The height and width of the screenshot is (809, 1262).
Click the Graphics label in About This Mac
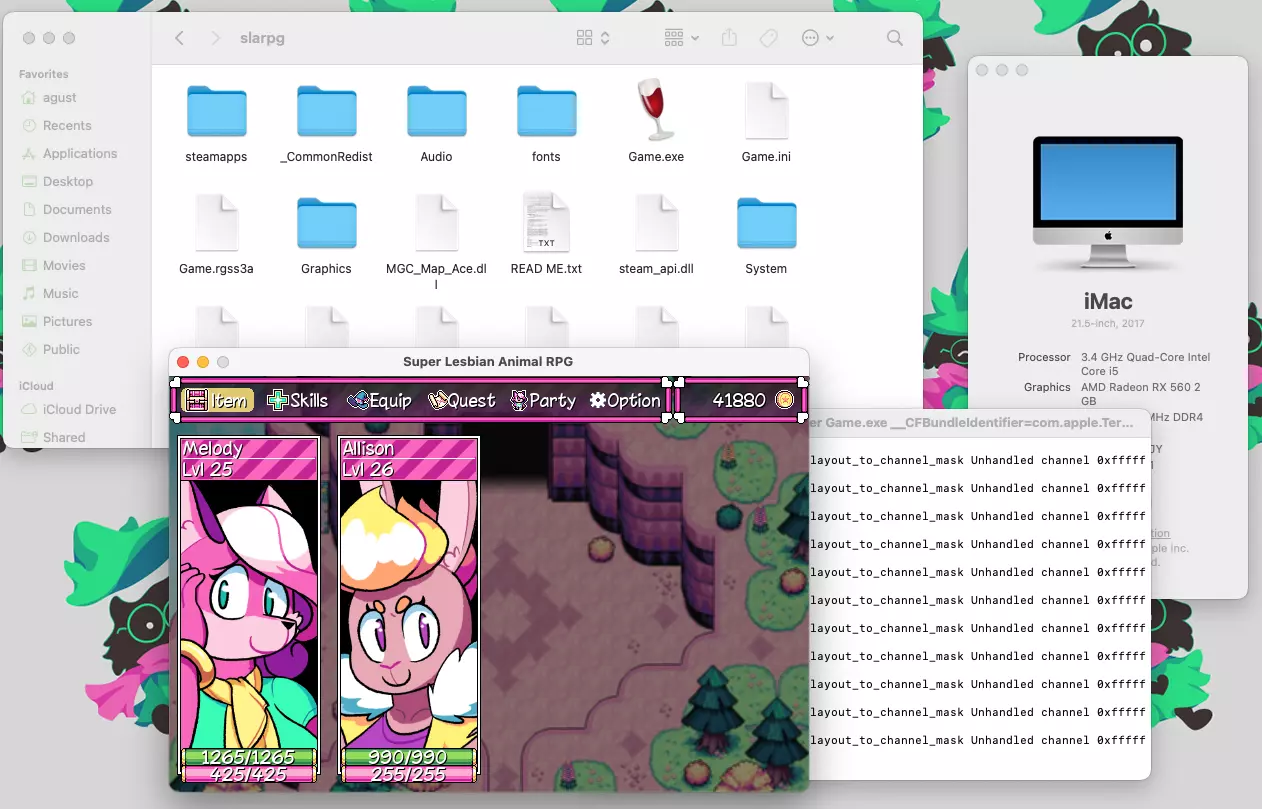point(1047,387)
